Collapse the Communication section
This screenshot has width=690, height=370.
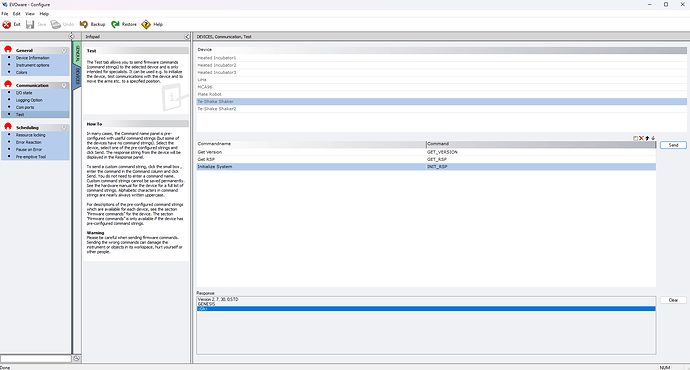click(x=64, y=85)
